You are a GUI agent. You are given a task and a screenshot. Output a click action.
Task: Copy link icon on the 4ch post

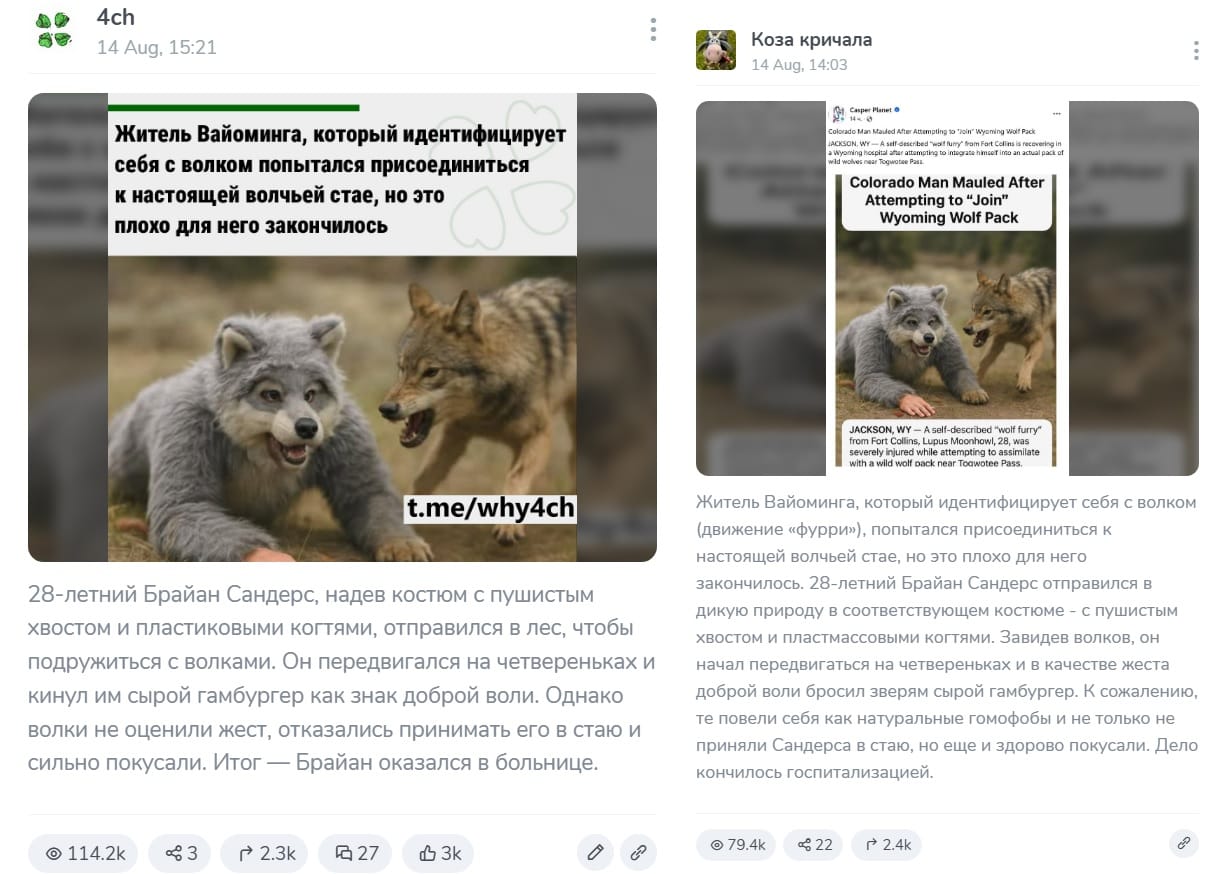(638, 853)
